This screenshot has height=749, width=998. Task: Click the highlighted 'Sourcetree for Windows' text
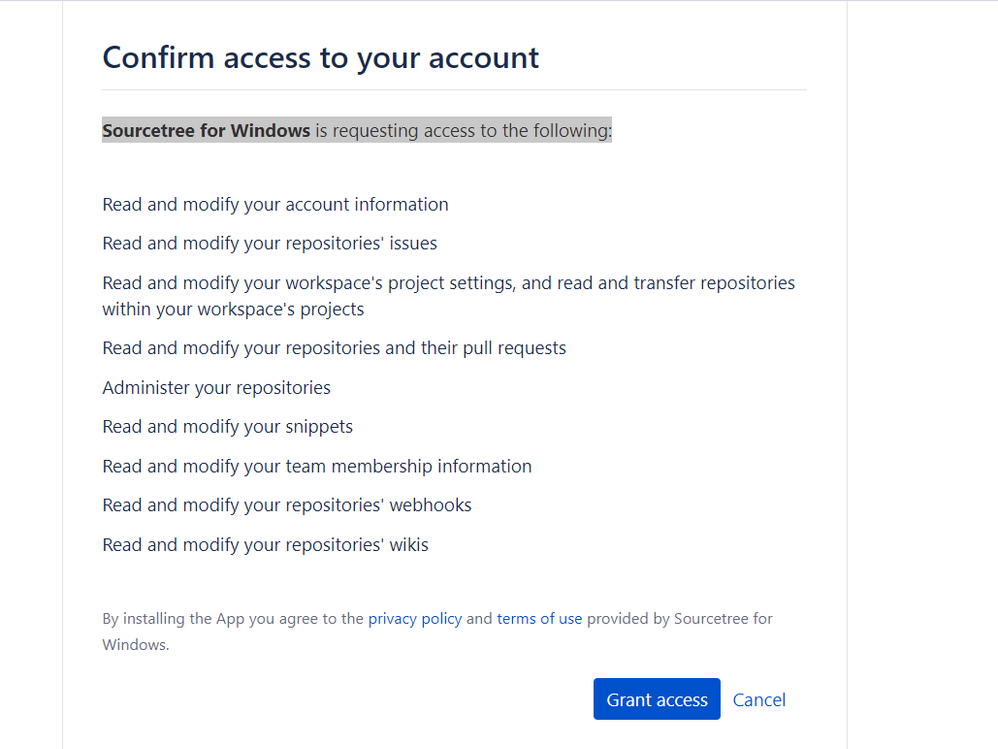click(206, 130)
